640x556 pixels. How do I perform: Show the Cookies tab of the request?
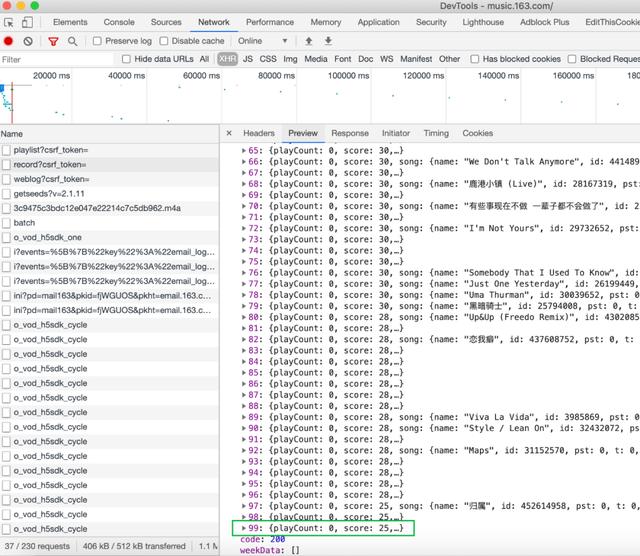(478, 133)
